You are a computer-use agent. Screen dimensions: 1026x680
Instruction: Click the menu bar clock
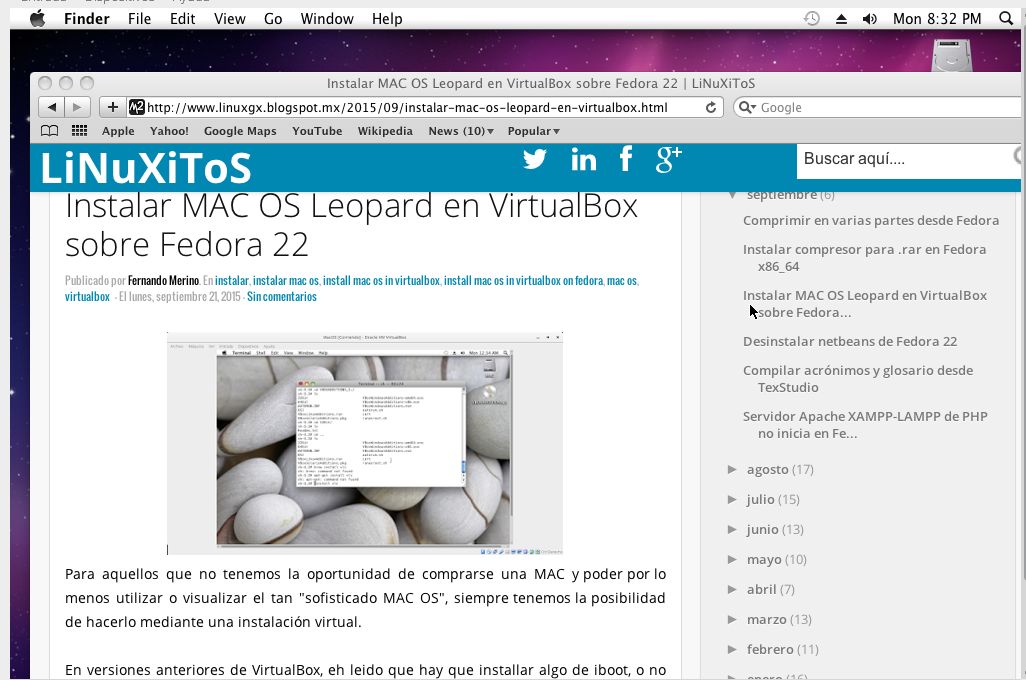click(x=937, y=19)
